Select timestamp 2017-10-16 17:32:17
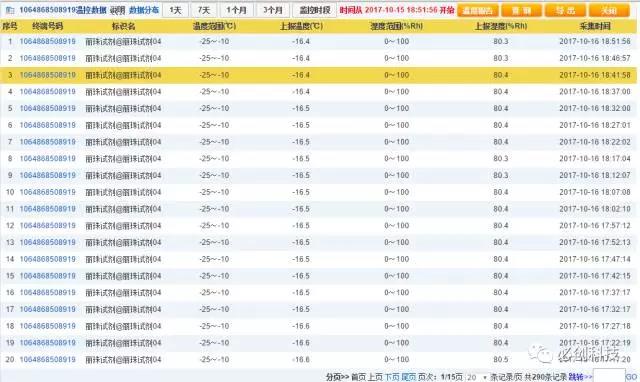Screen dimensions: 640x382 point(595,309)
